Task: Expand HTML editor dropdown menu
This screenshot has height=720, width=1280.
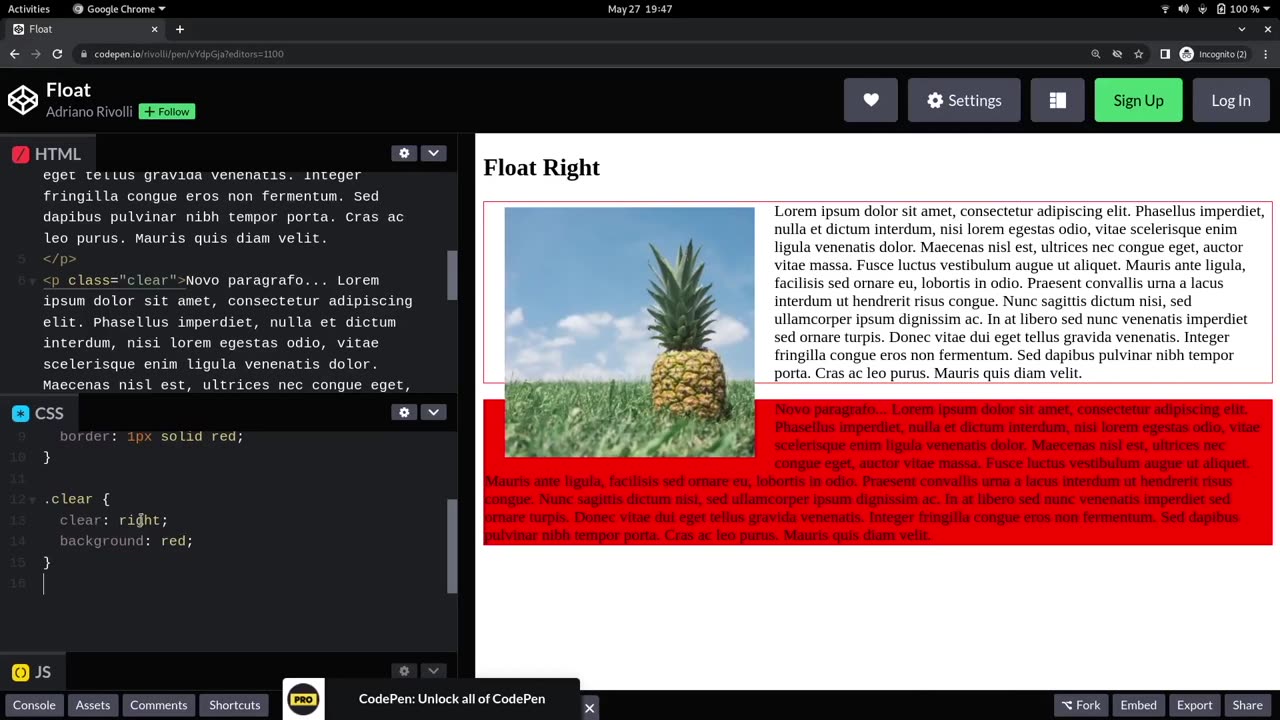Action: point(433,153)
